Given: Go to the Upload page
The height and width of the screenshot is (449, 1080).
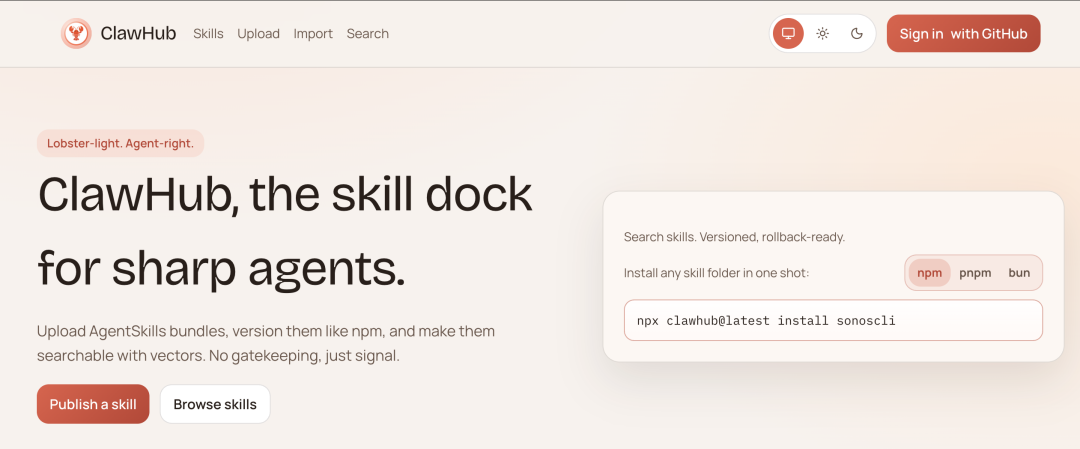Looking at the screenshot, I should pyautogui.click(x=258, y=34).
